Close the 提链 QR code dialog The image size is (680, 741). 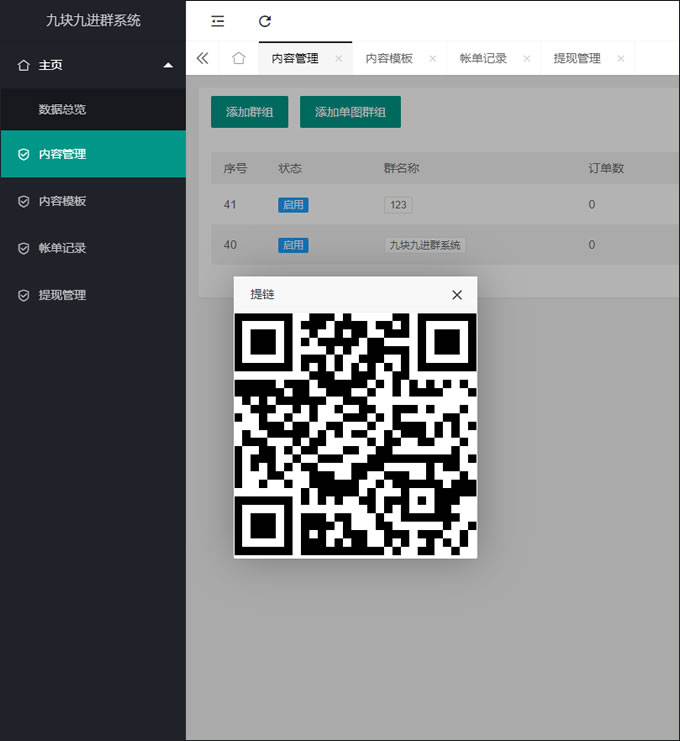click(x=457, y=295)
